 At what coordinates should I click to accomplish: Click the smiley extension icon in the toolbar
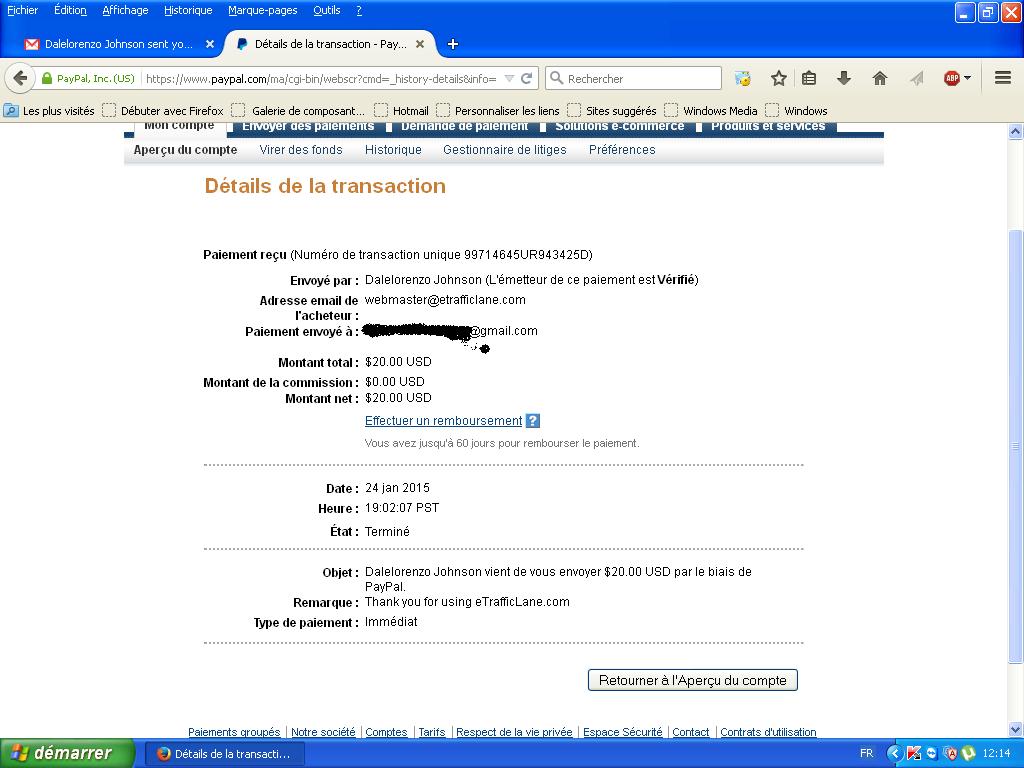(x=743, y=78)
